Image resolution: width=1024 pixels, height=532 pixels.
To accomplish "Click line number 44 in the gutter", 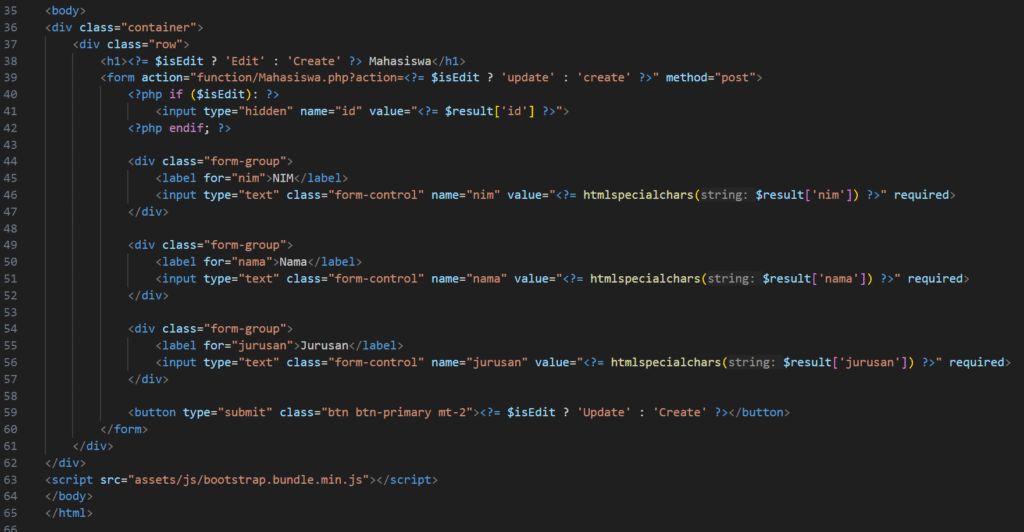I will tap(13, 161).
